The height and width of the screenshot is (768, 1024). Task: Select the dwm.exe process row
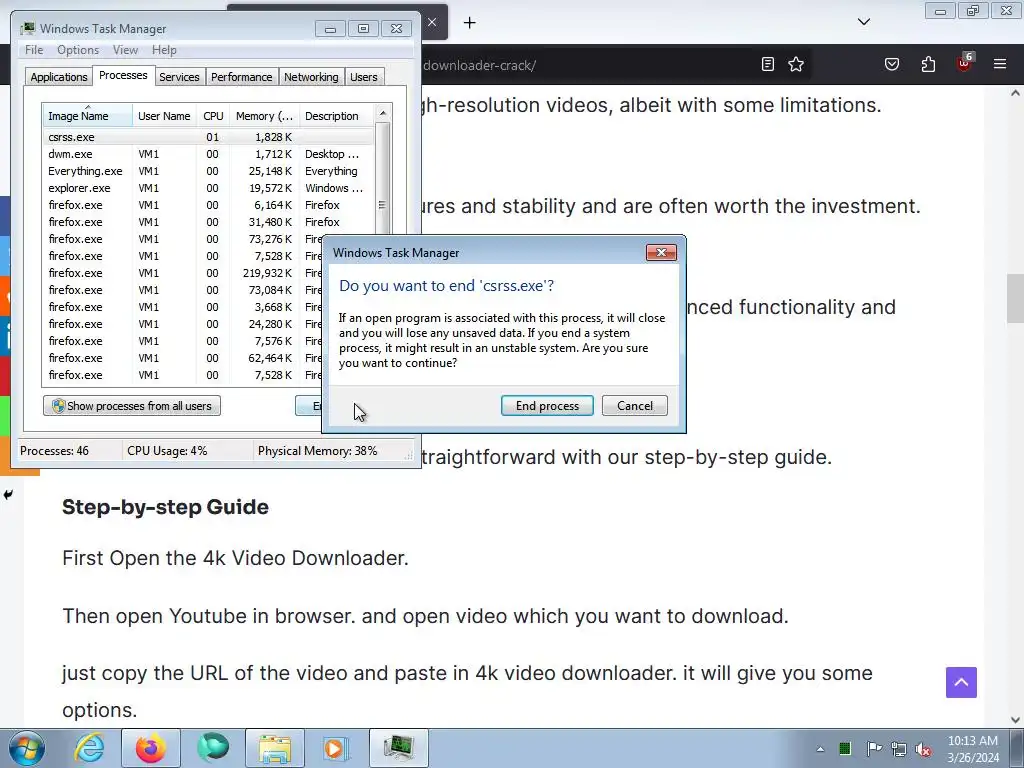[208, 154]
